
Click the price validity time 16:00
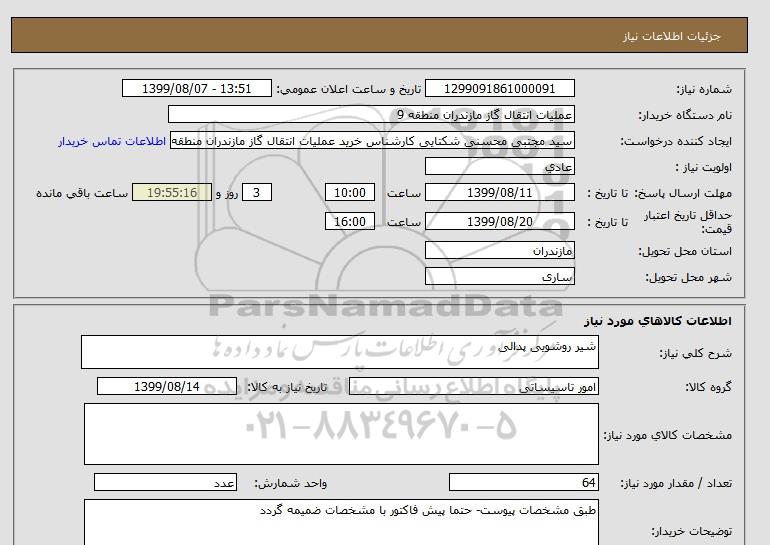click(350, 221)
